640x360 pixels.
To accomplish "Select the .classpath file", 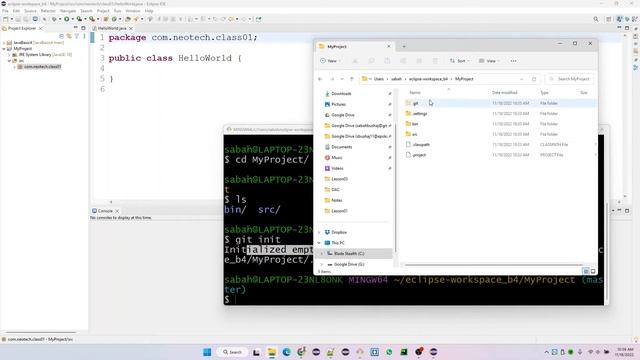I will click(x=421, y=144).
